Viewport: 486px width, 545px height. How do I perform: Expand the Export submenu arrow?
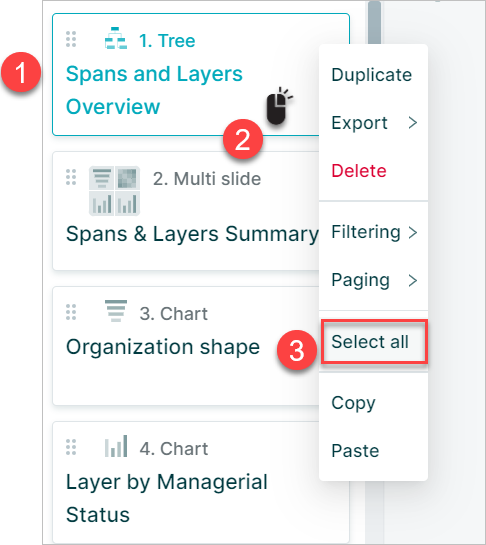click(413, 123)
